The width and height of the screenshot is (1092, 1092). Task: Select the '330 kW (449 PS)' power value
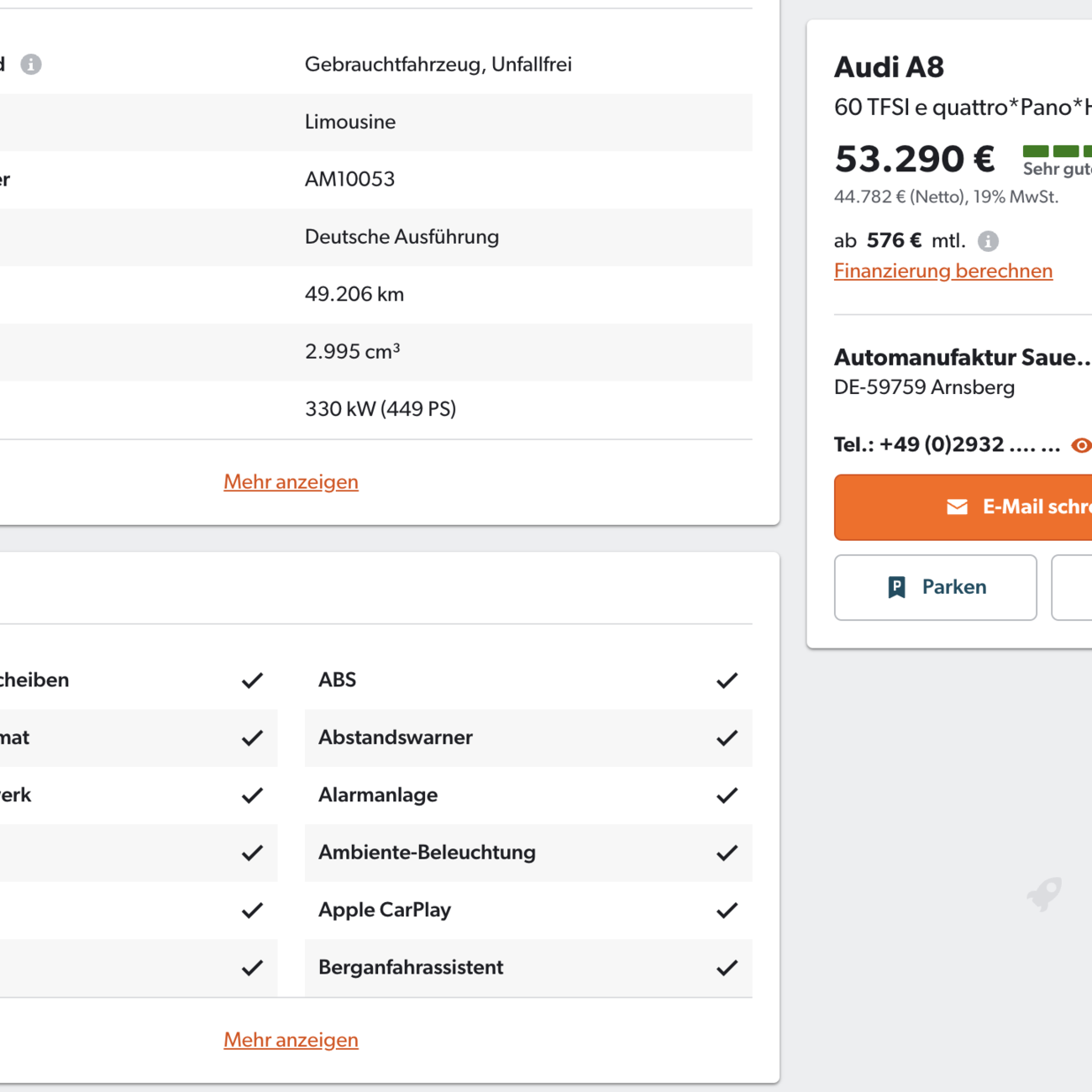pyautogui.click(x=381, y=409)
